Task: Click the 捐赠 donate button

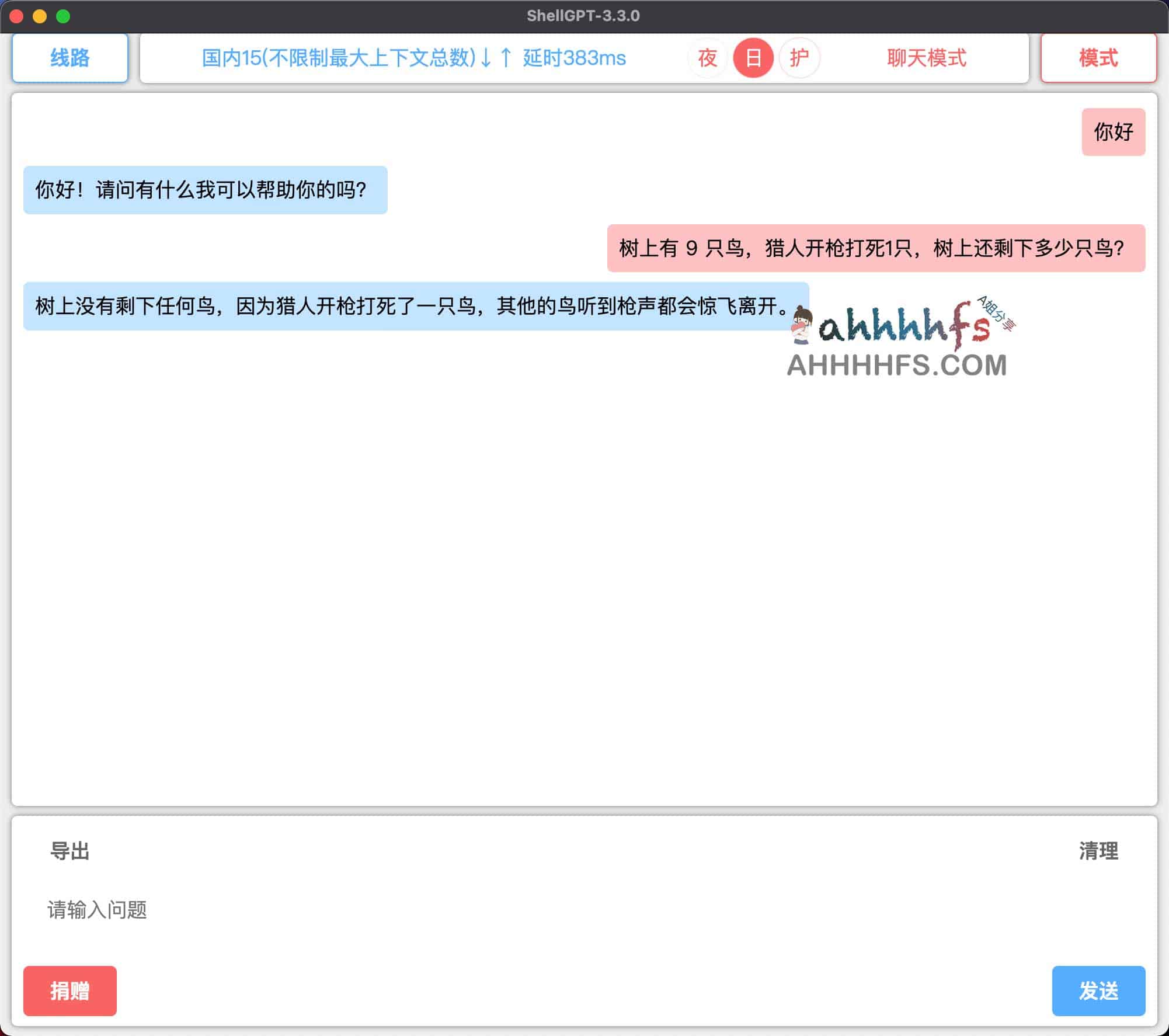Action: (69, 990)
